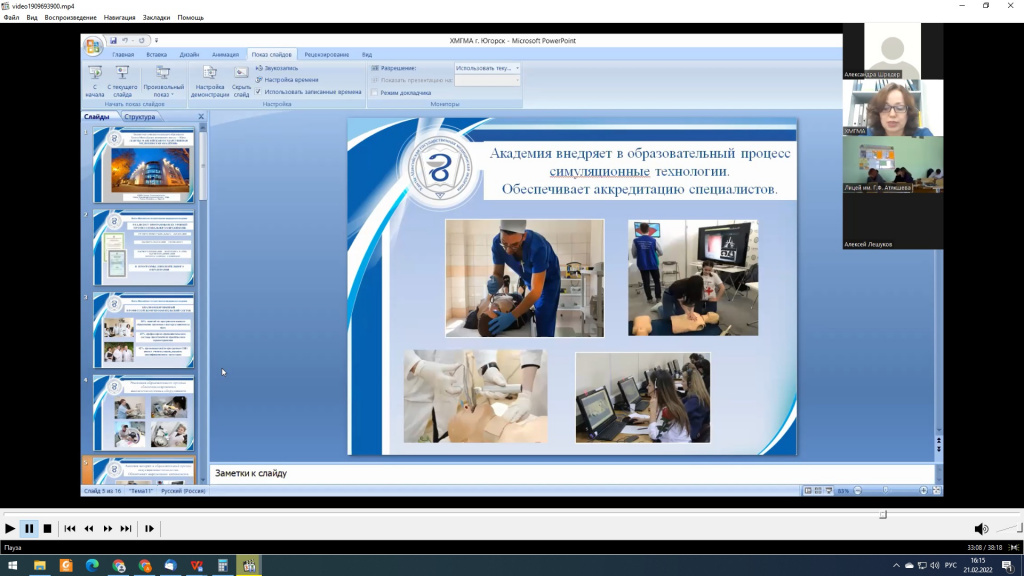Select the third slide thumbnail
The width and height of the screenshot is (1024, 576).
[x=143, y=330]
